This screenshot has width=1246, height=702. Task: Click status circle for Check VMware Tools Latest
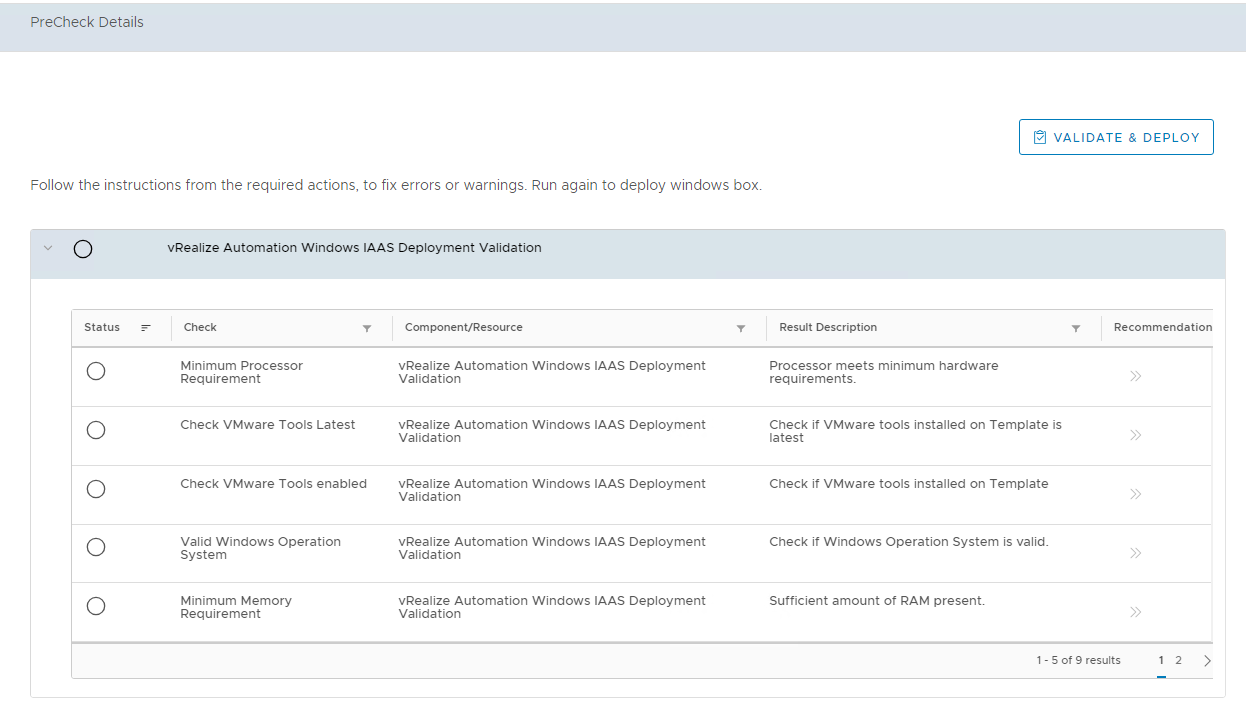click(x=96, y=430)
